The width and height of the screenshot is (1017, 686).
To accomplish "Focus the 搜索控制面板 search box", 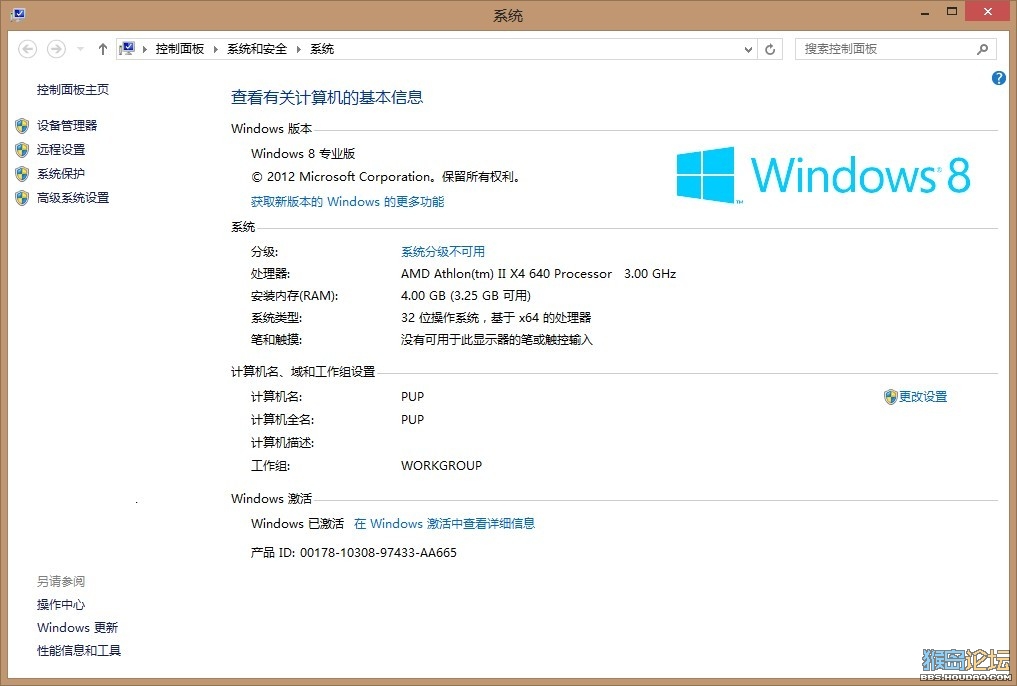I will click(x=895, y=49).
